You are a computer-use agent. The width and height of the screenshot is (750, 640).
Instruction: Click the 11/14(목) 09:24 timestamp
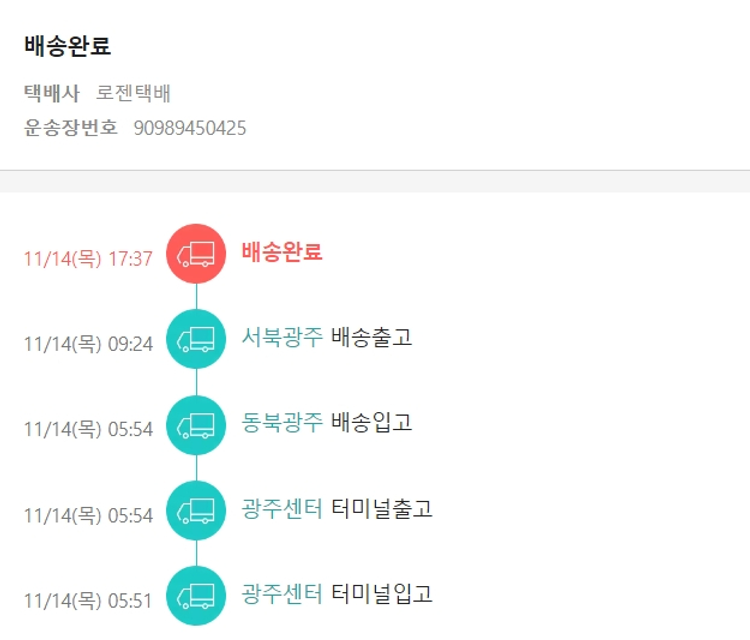88,344
